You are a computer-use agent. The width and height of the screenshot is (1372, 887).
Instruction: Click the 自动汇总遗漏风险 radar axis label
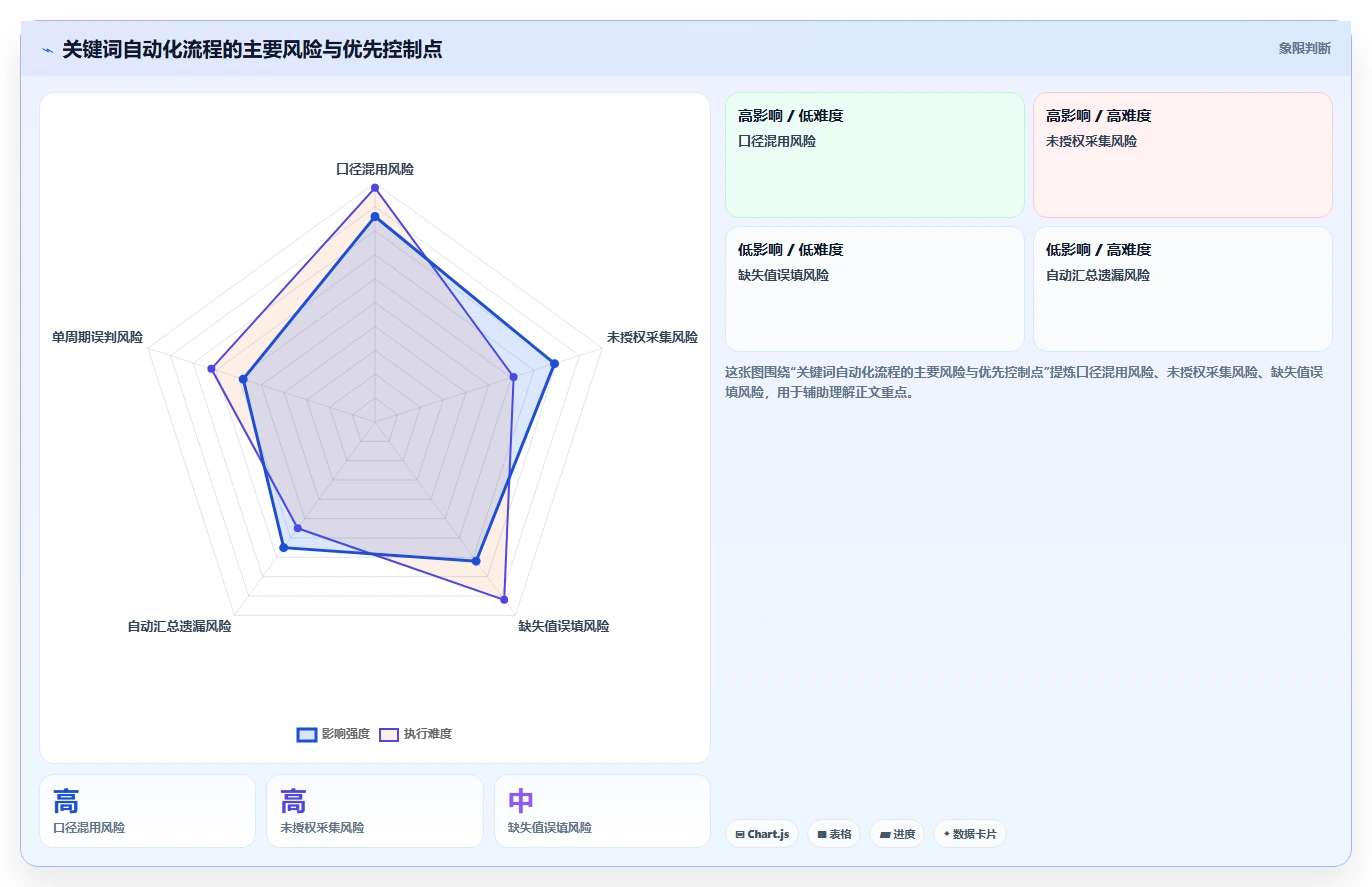pyautogui.click(x=179, y=626)
